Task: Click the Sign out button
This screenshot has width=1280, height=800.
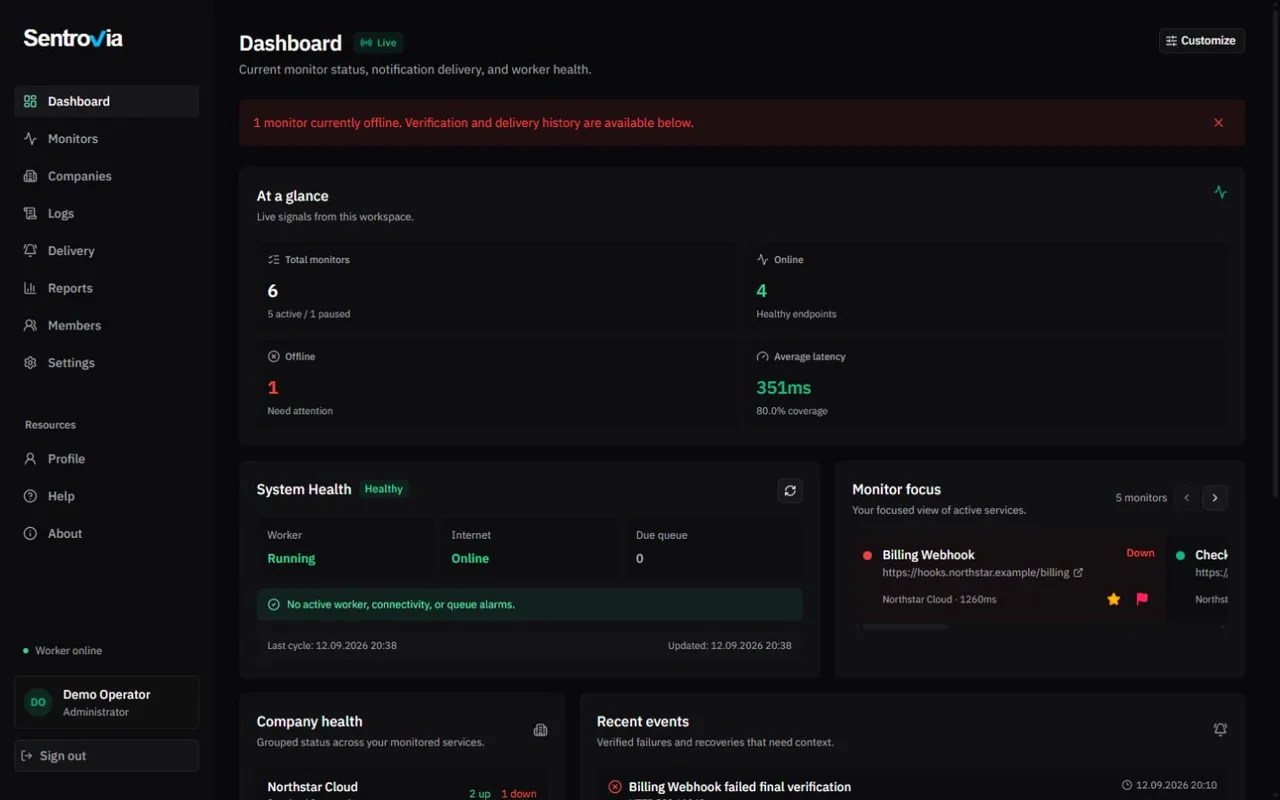Action: coord(106,756)
